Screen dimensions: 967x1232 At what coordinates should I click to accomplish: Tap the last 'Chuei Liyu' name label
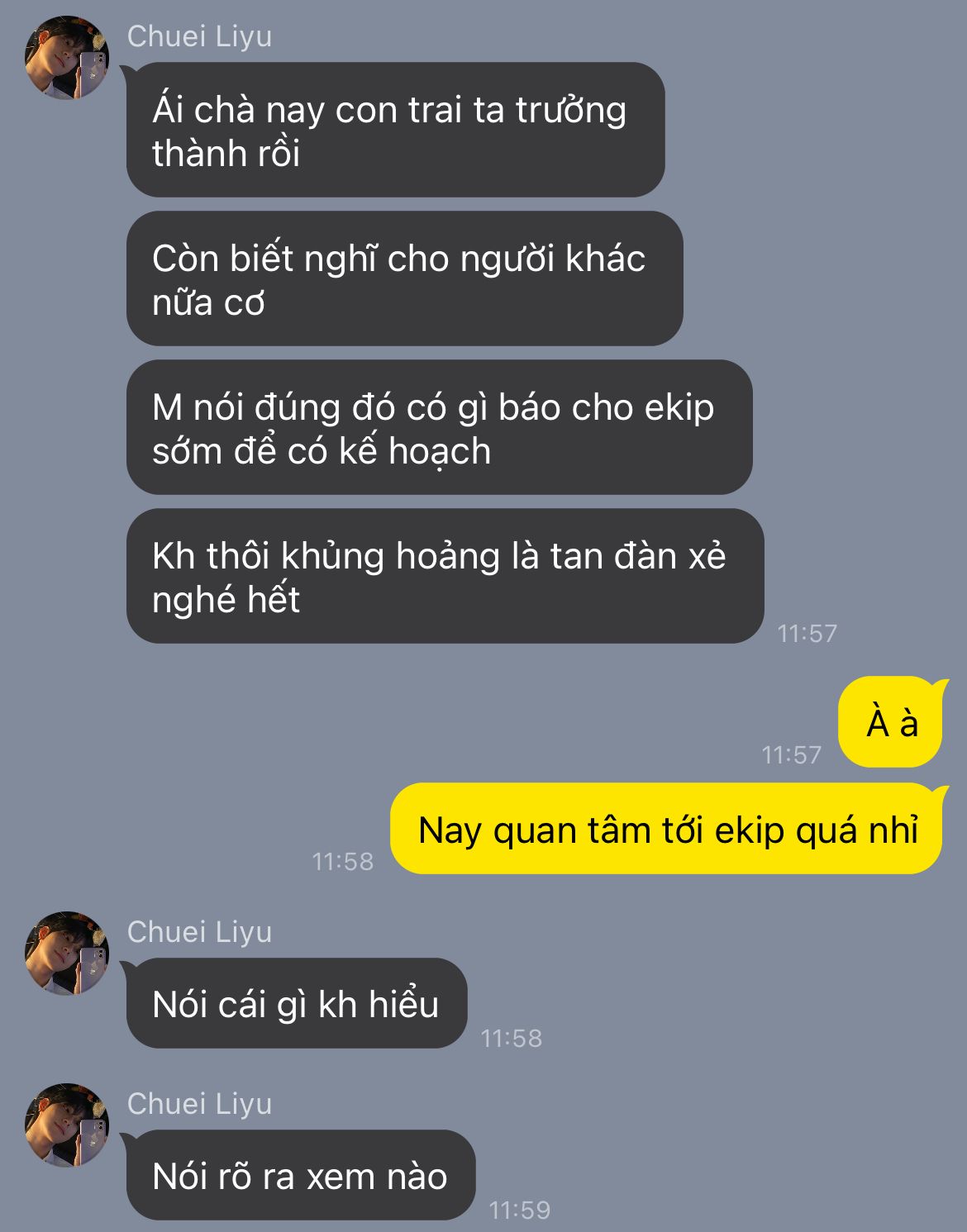point(199,1104)
